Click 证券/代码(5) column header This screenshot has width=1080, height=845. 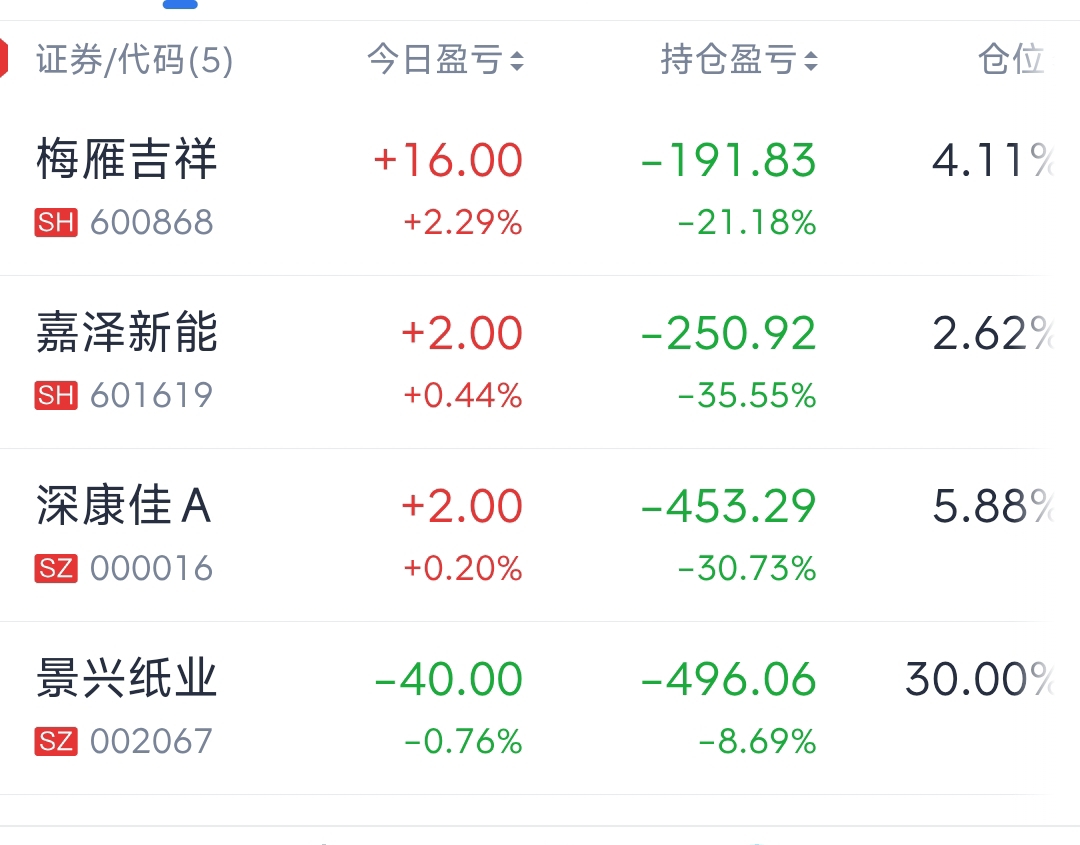tap(135, 61)
